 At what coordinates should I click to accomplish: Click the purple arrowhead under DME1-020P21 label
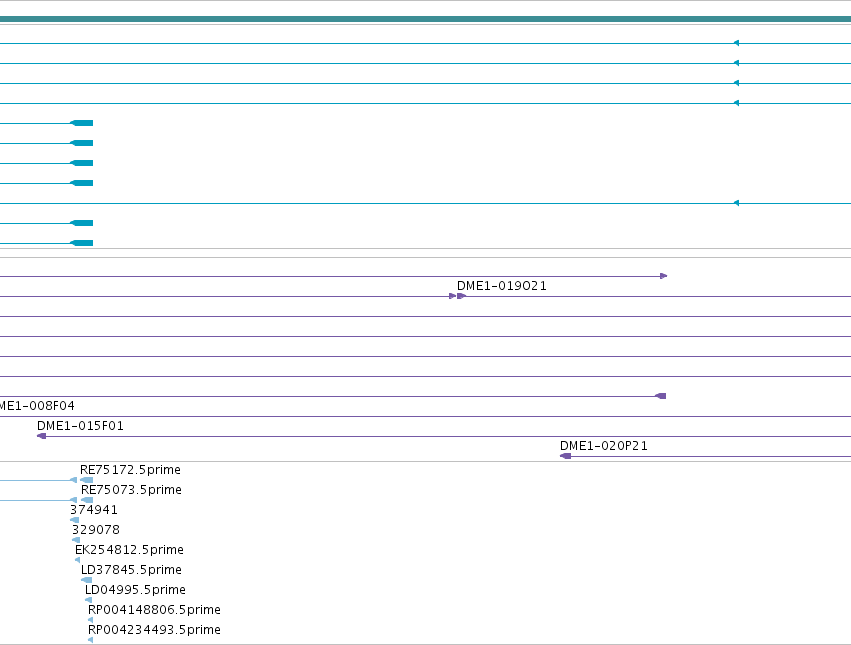point(566,456)
